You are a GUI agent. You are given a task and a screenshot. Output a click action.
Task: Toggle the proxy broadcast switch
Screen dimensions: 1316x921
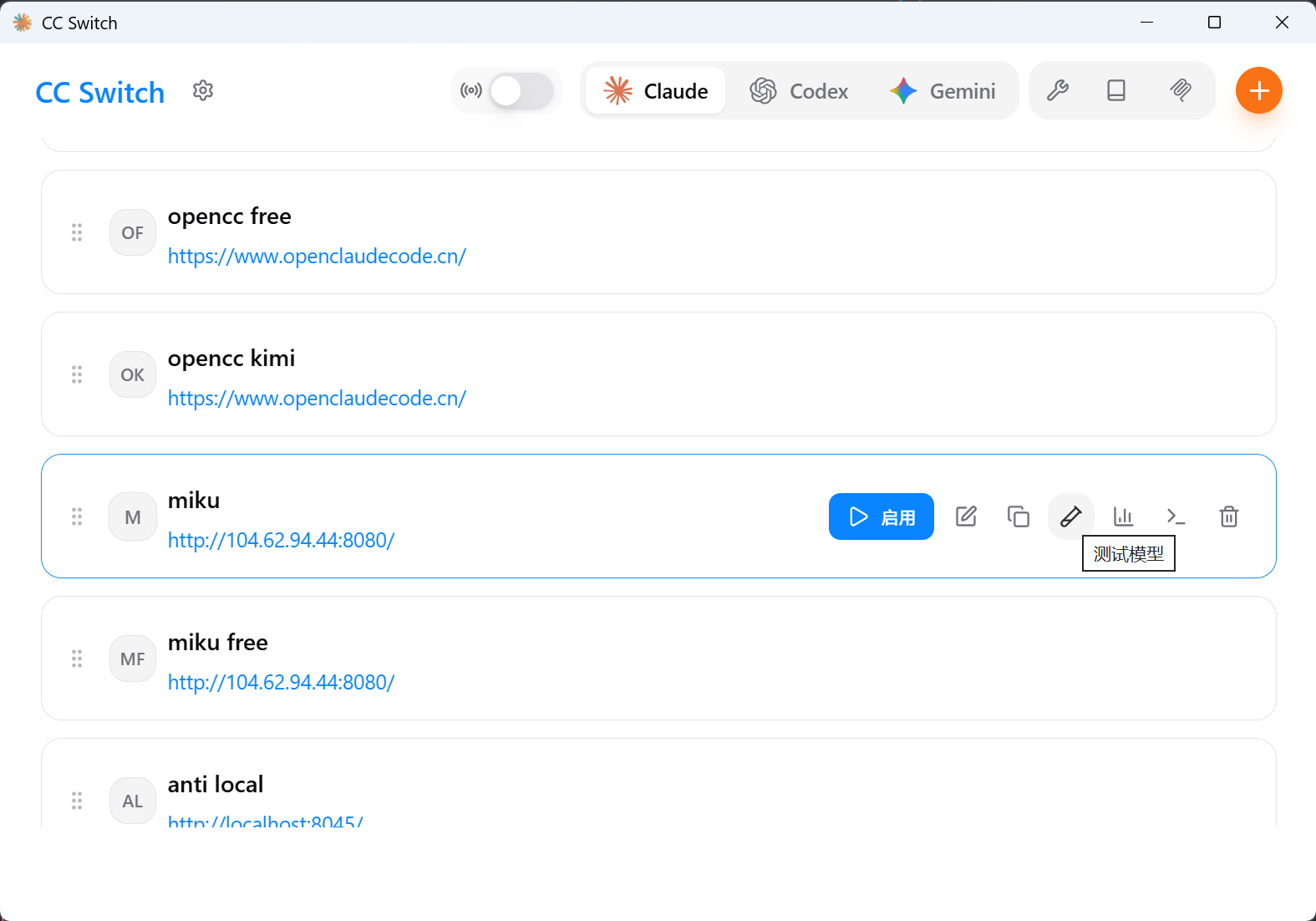coord(521,90)
